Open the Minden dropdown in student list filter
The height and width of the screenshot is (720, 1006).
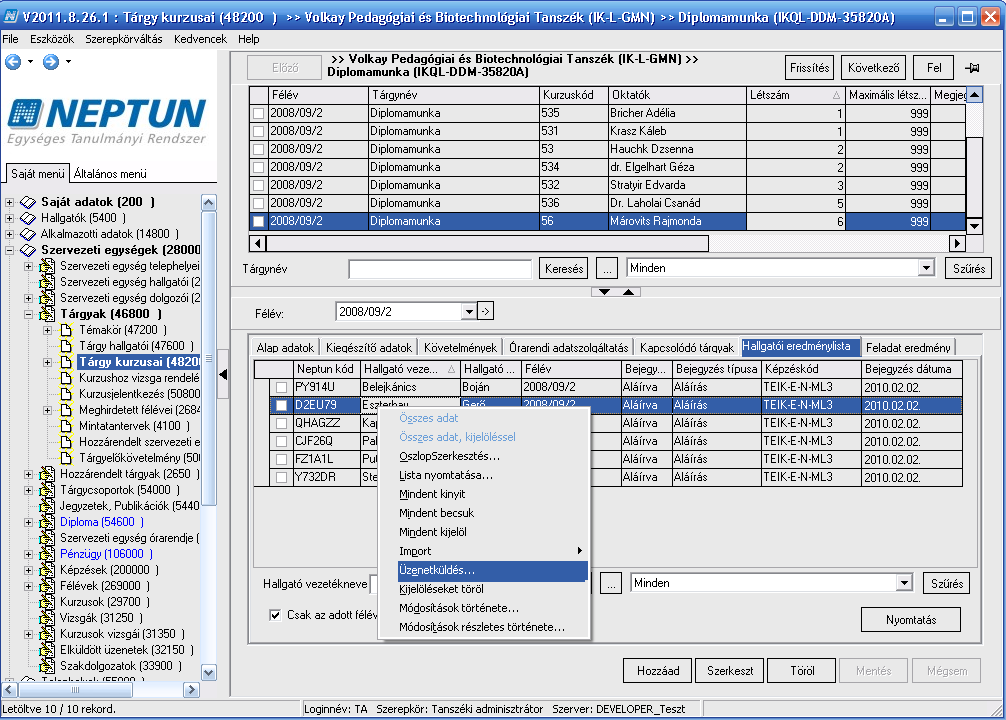tap(904, 583)
